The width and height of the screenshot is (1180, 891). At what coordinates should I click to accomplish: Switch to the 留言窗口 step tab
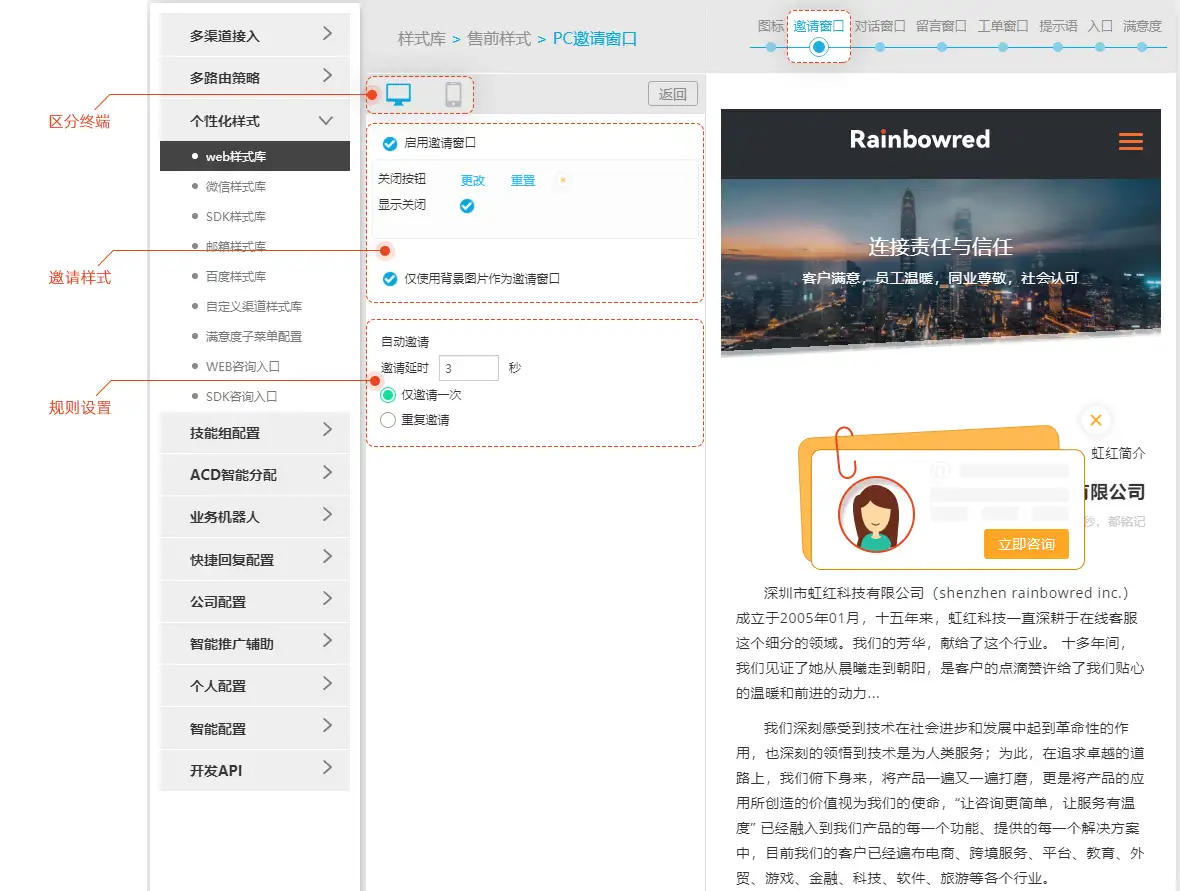click(x=941, y=27)
